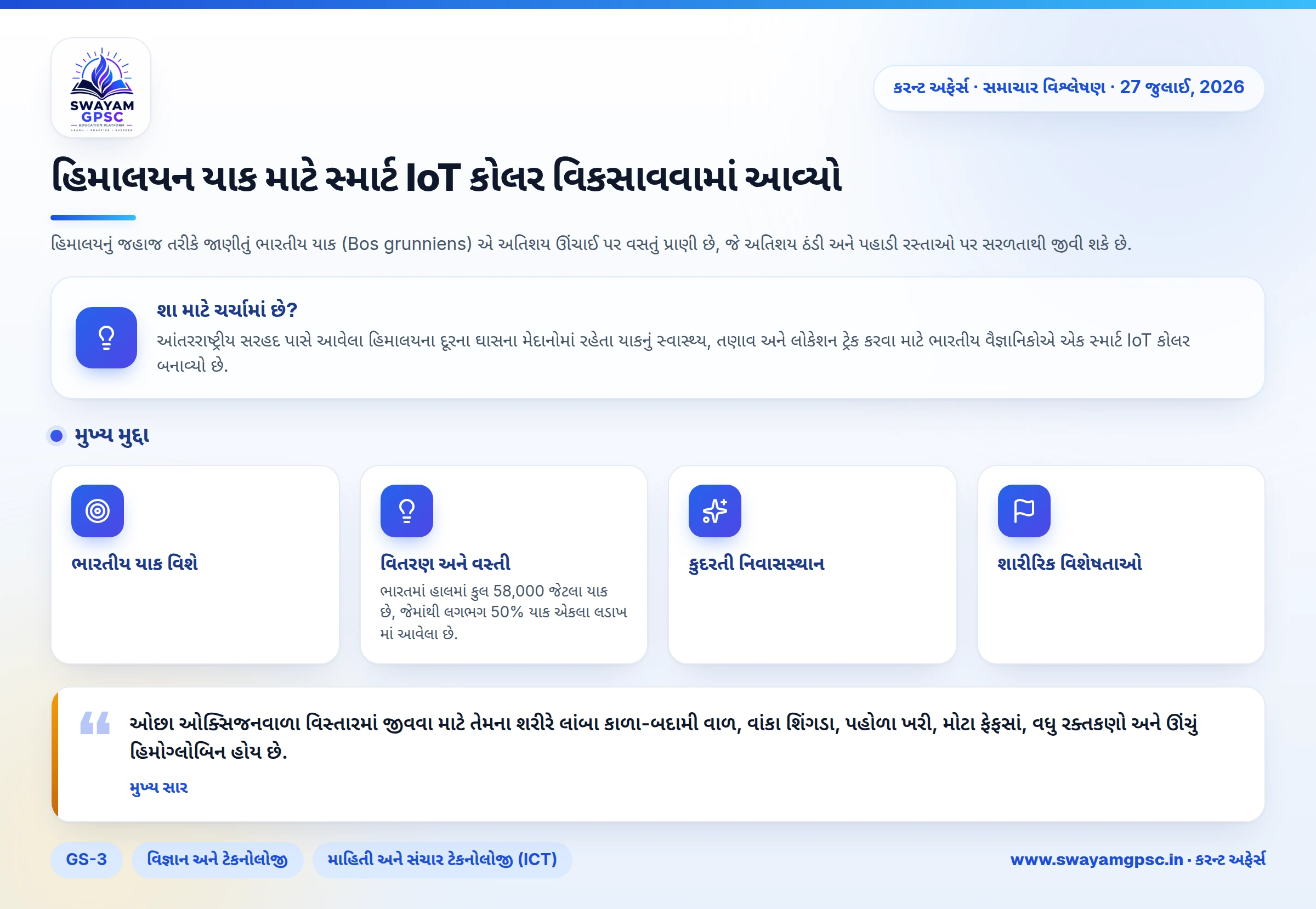Click the flag icon above શારીરિક વિશેષતાઓ

1024,511
